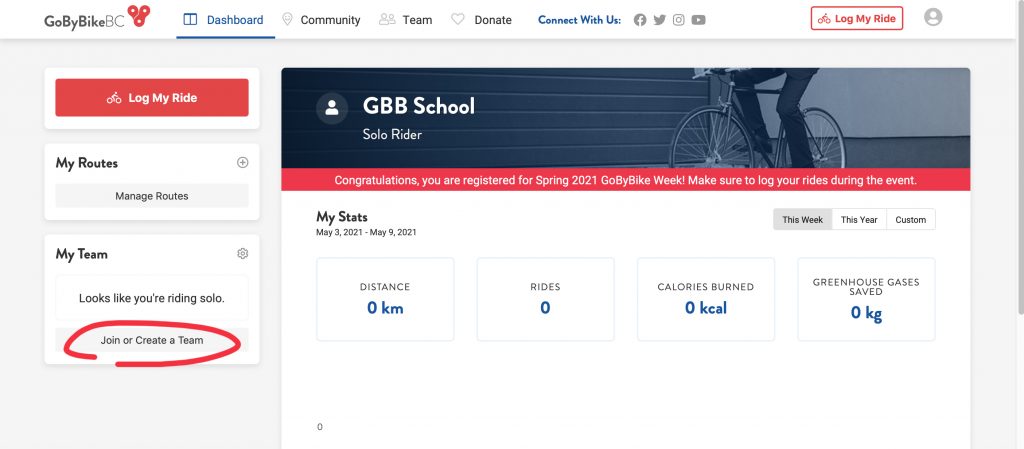Click the red Log My Ride sidebar button
This screenshot has width=1024, height=449.
pyautogui.click(x=152, y=98)
